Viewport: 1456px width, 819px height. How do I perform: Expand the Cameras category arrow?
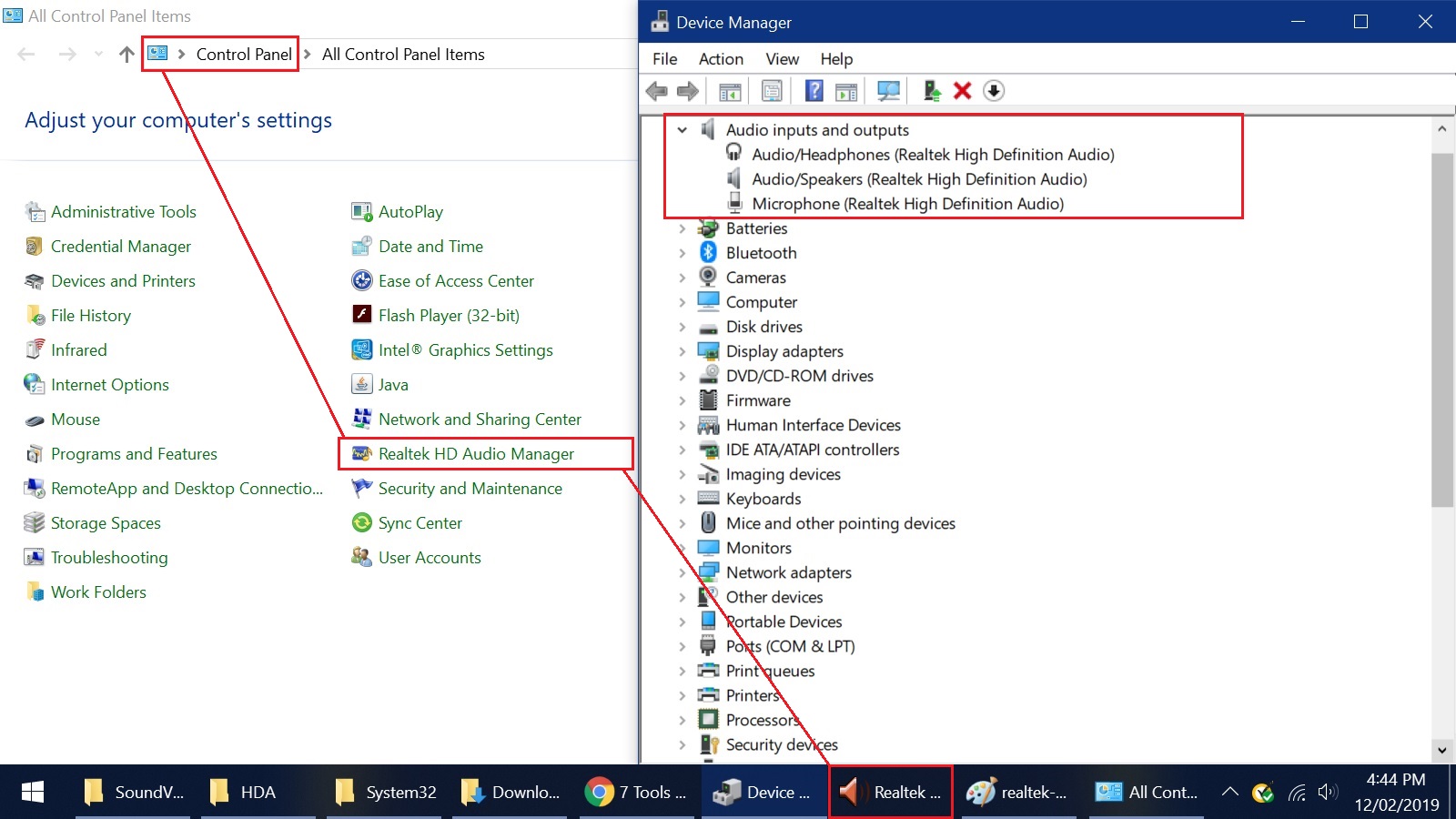pyautogui.click(x=682, y=278)
